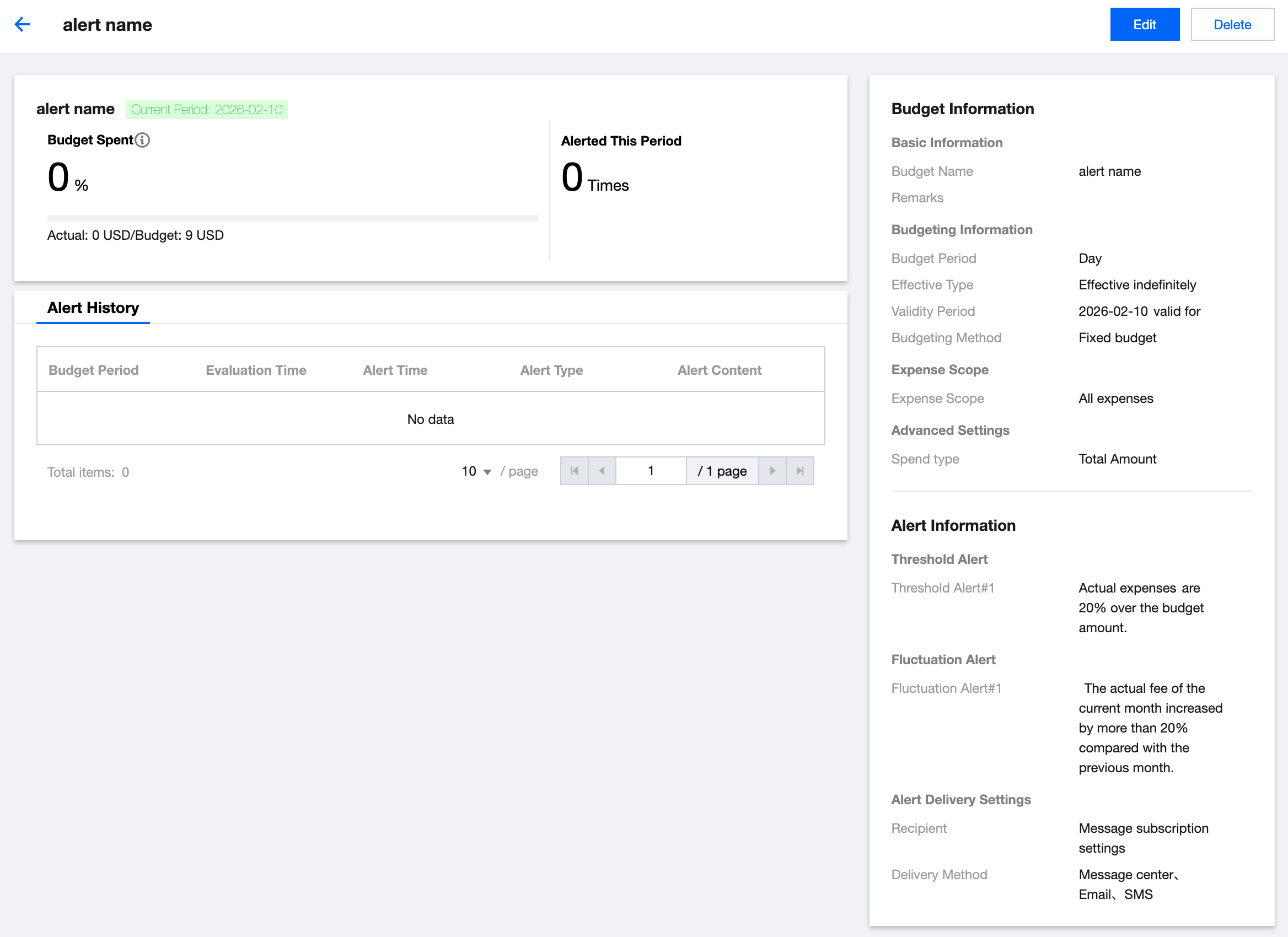Click the Alert Content column header
The image size is (1288, 937).
[719, 370]
